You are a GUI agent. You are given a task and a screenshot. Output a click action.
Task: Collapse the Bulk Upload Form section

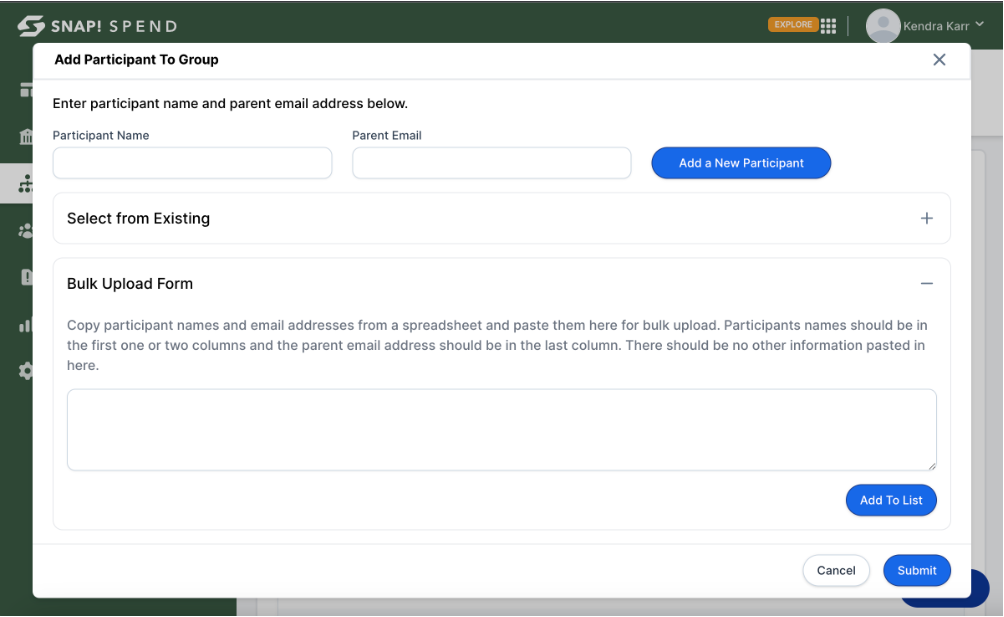coord(926,284)
